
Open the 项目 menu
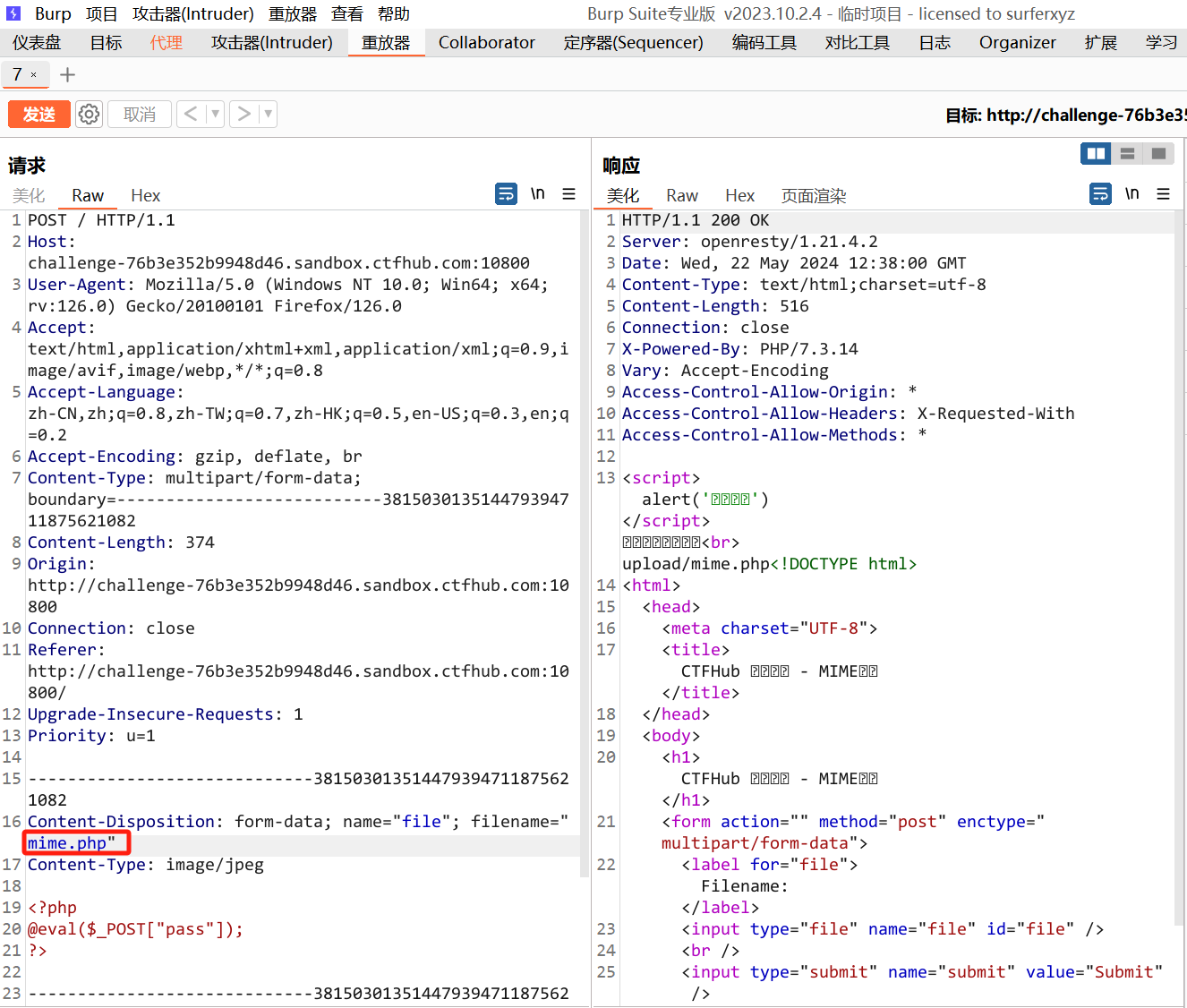coord(102,13)
